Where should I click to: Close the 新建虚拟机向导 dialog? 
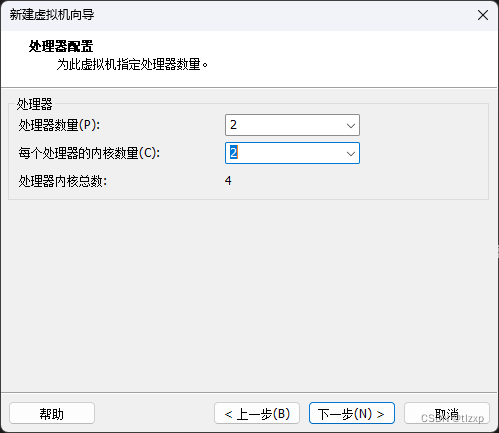point(482,15)
